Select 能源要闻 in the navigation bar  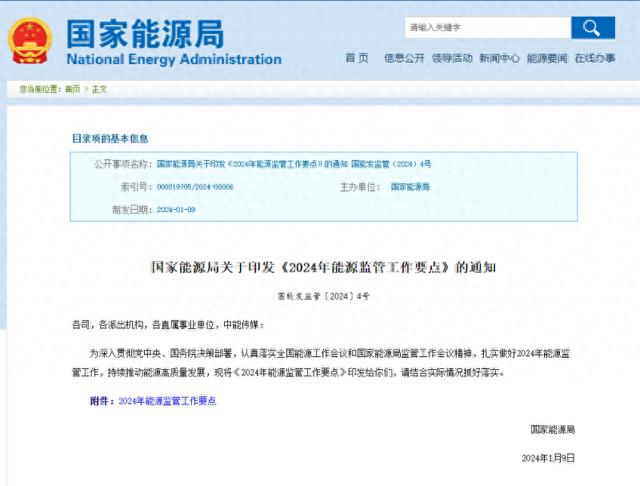click(x=546, y=58)
